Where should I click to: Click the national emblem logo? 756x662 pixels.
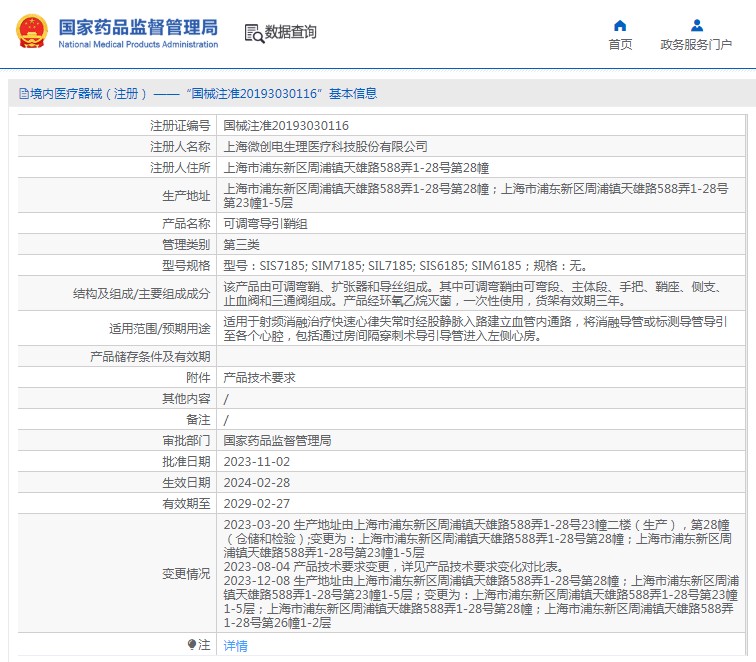pos(32,31)
